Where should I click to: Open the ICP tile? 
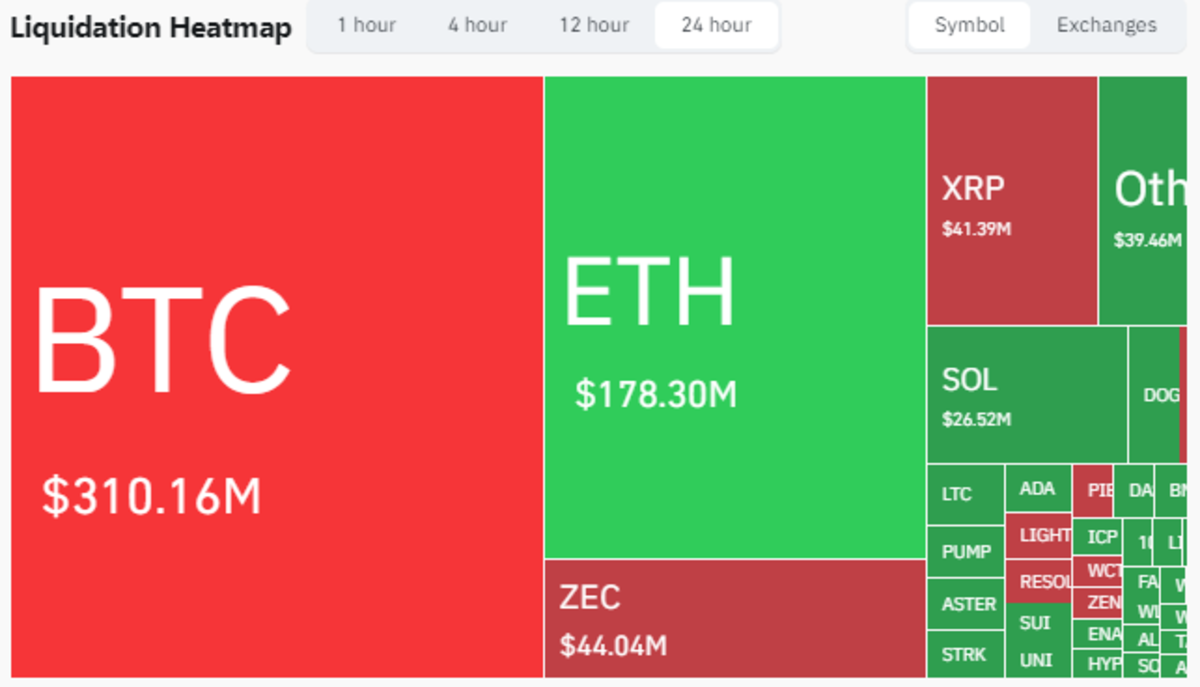click(1100, 536)
